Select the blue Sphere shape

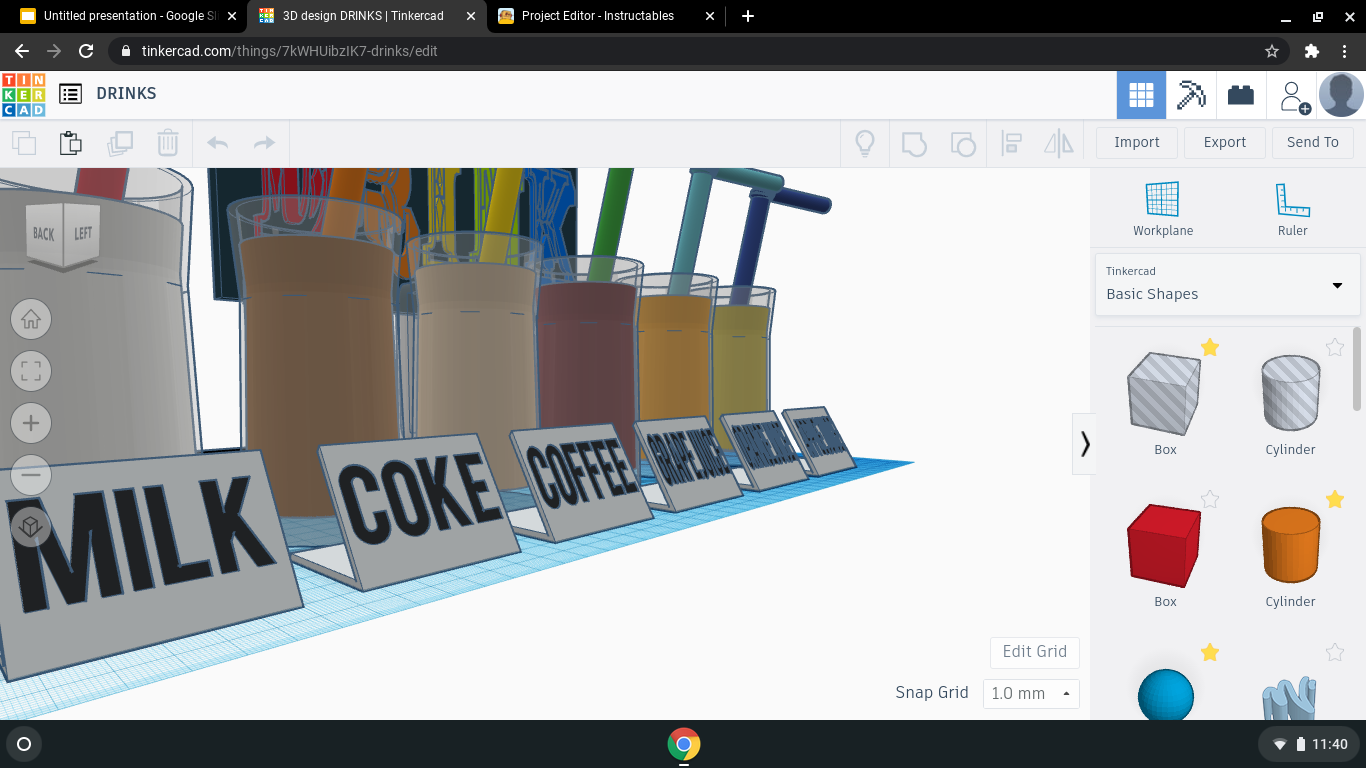(x=1166, y=694)
